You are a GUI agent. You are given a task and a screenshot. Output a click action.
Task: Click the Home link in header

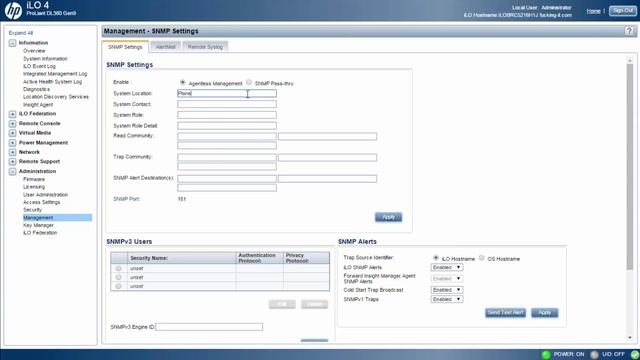click(x=593, y=11)
